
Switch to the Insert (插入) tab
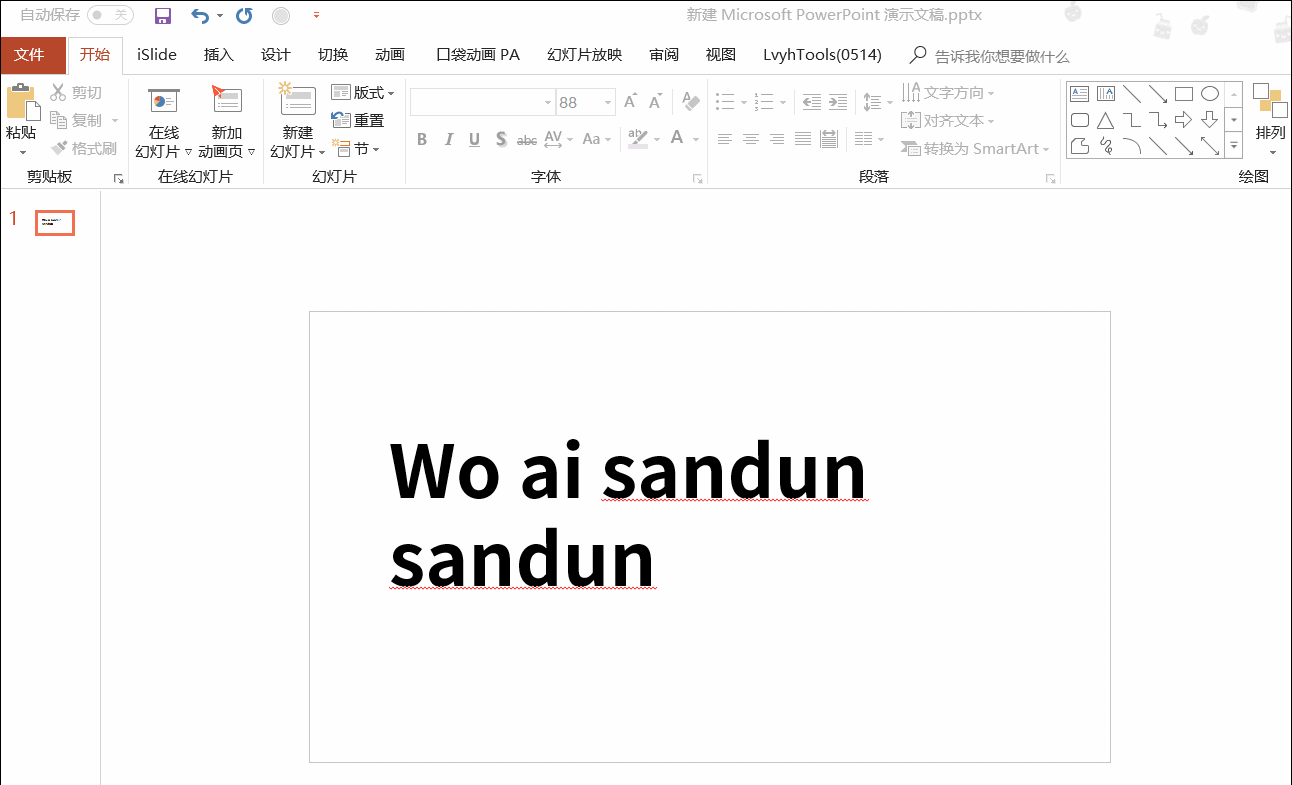(x=218, y=55)
